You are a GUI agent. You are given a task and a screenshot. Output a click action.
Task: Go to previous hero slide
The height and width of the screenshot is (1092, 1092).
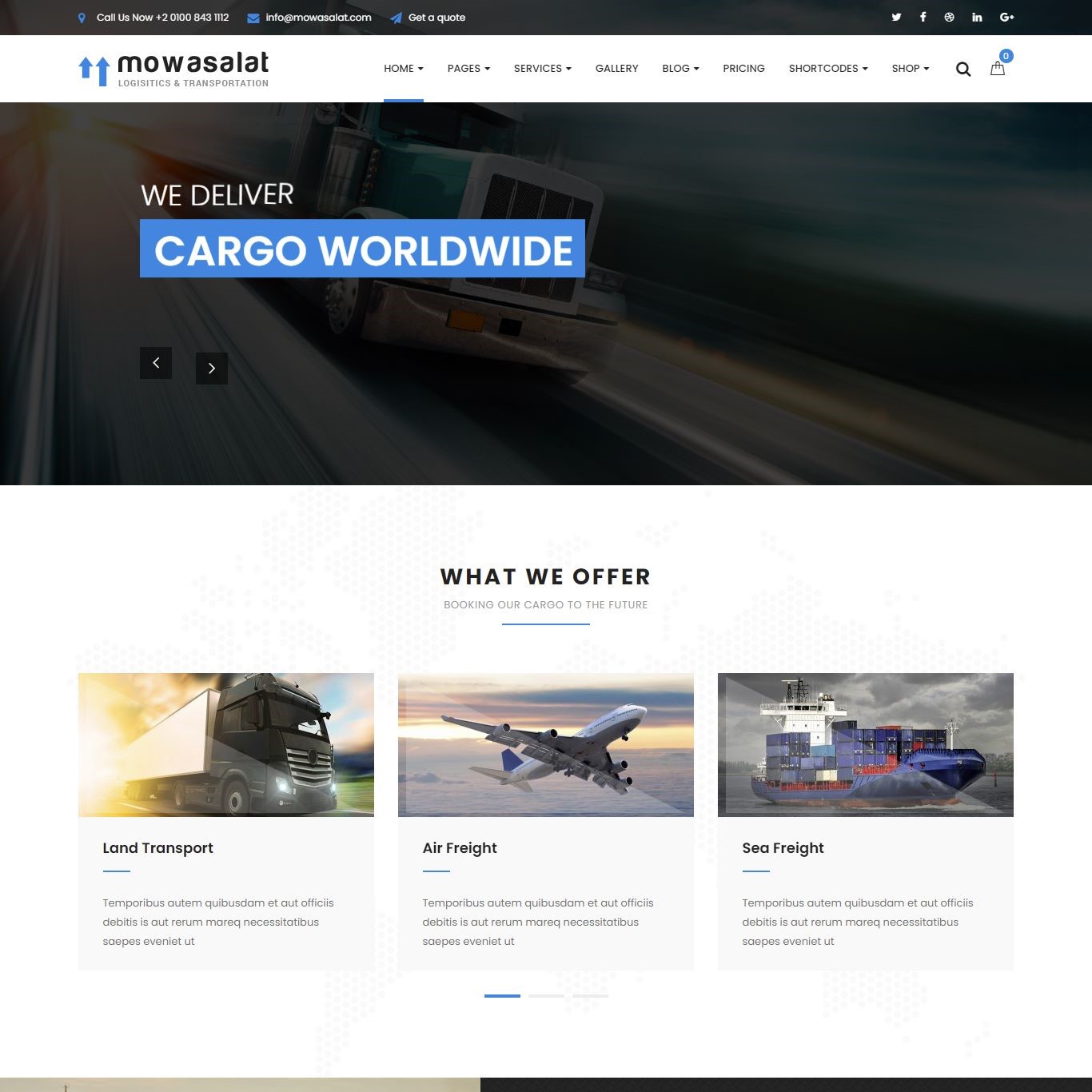click(156, 363)
